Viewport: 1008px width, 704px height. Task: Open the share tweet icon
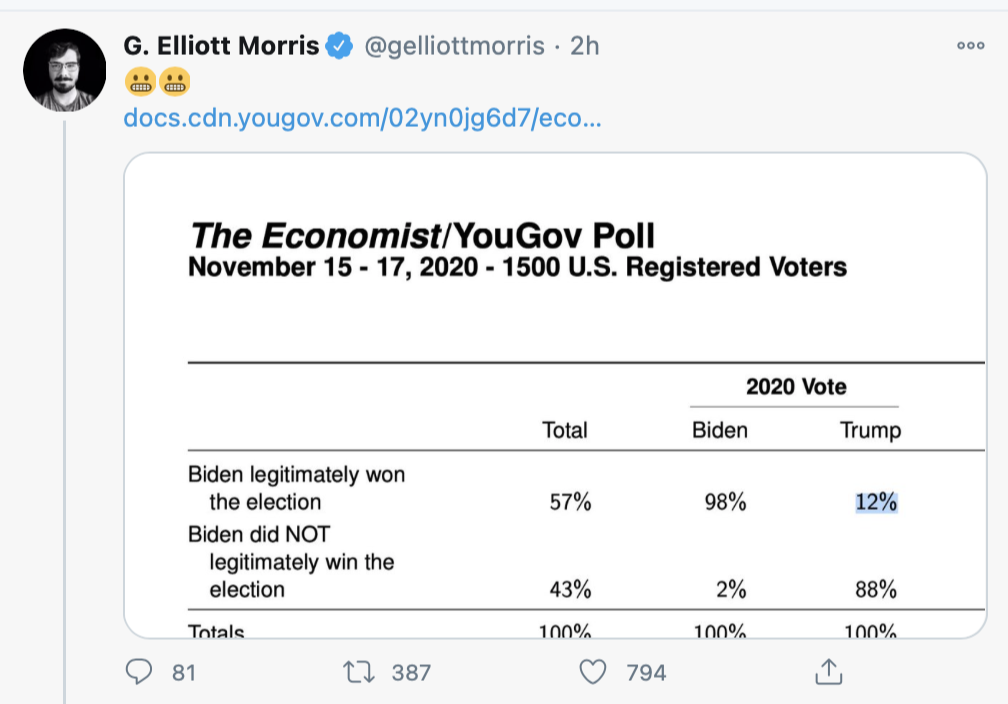coord(828,673)
